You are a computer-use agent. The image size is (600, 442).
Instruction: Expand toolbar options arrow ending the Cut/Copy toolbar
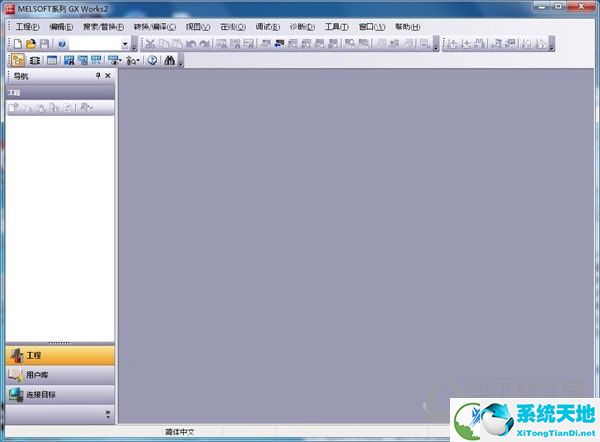[x=436, y=44]
